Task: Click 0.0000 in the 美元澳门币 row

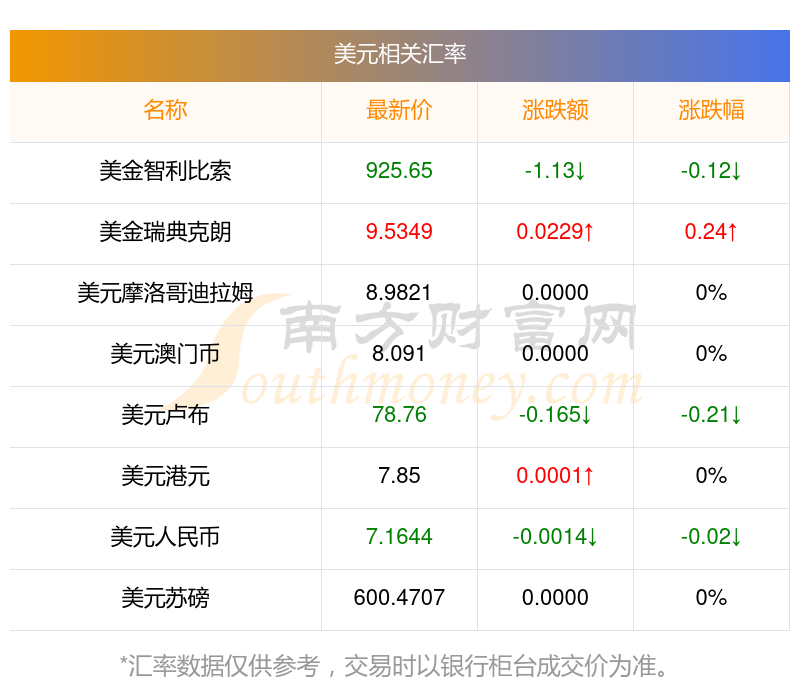Action: [x=555, y=354]
